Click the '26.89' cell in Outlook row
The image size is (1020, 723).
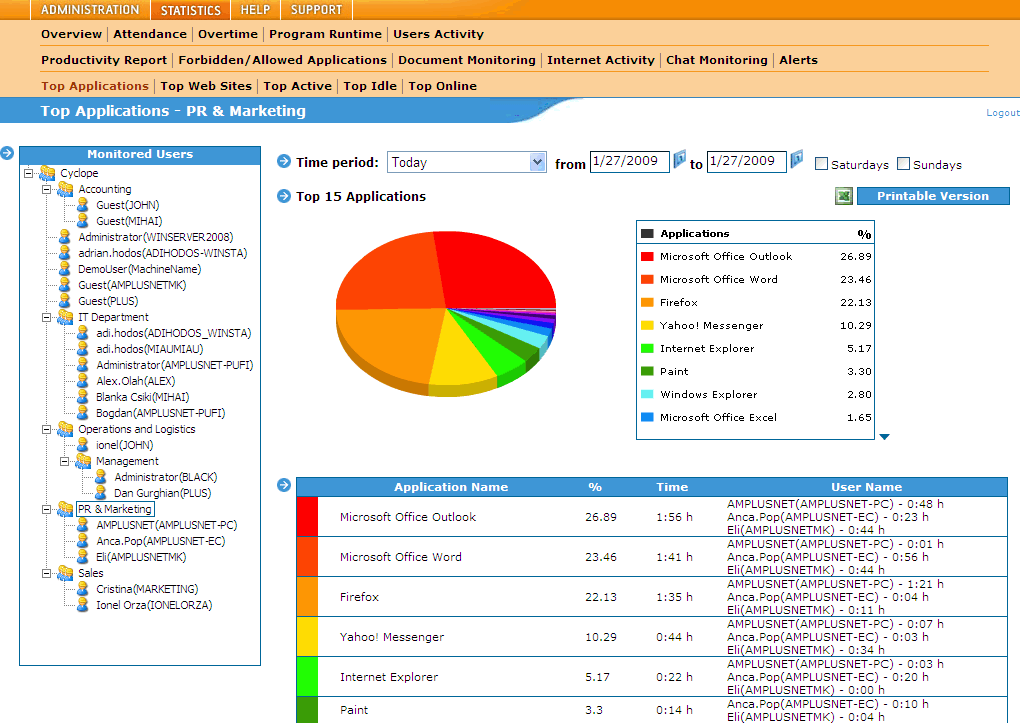pyautogui.click(x=600, y=517)
